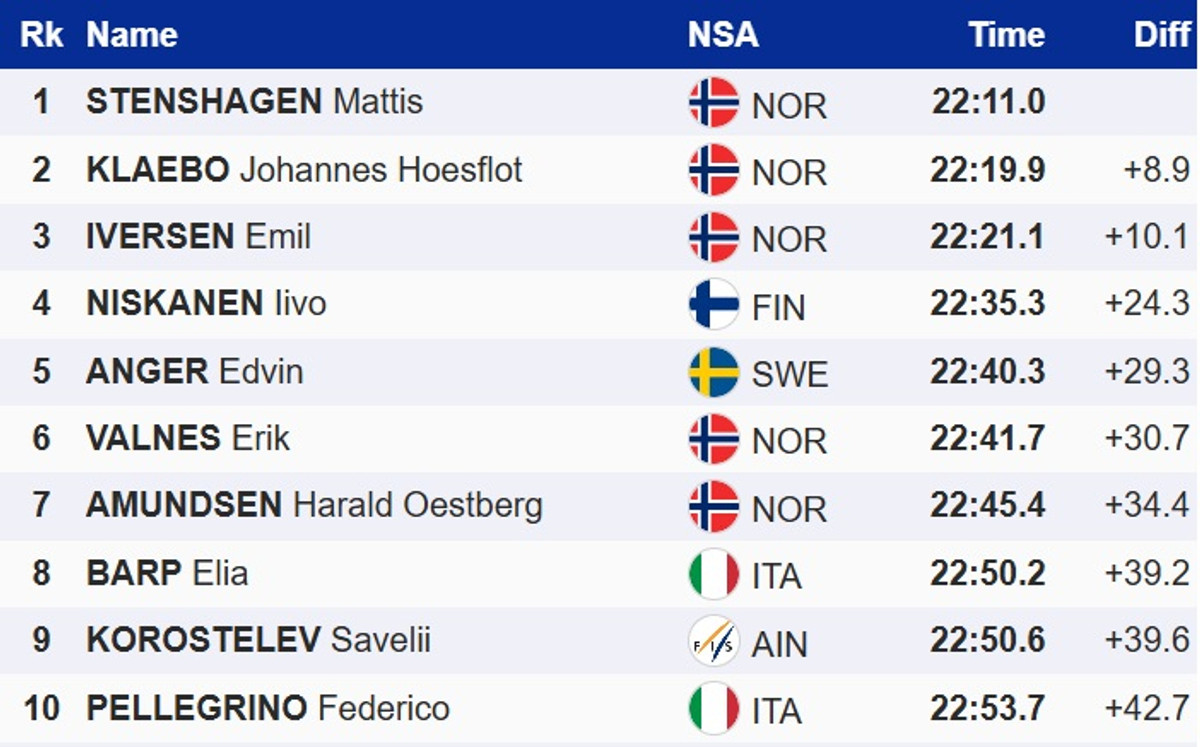Sort by the Name column header
The height and width of the screenshot is (747, 1200).
point(132,35)
